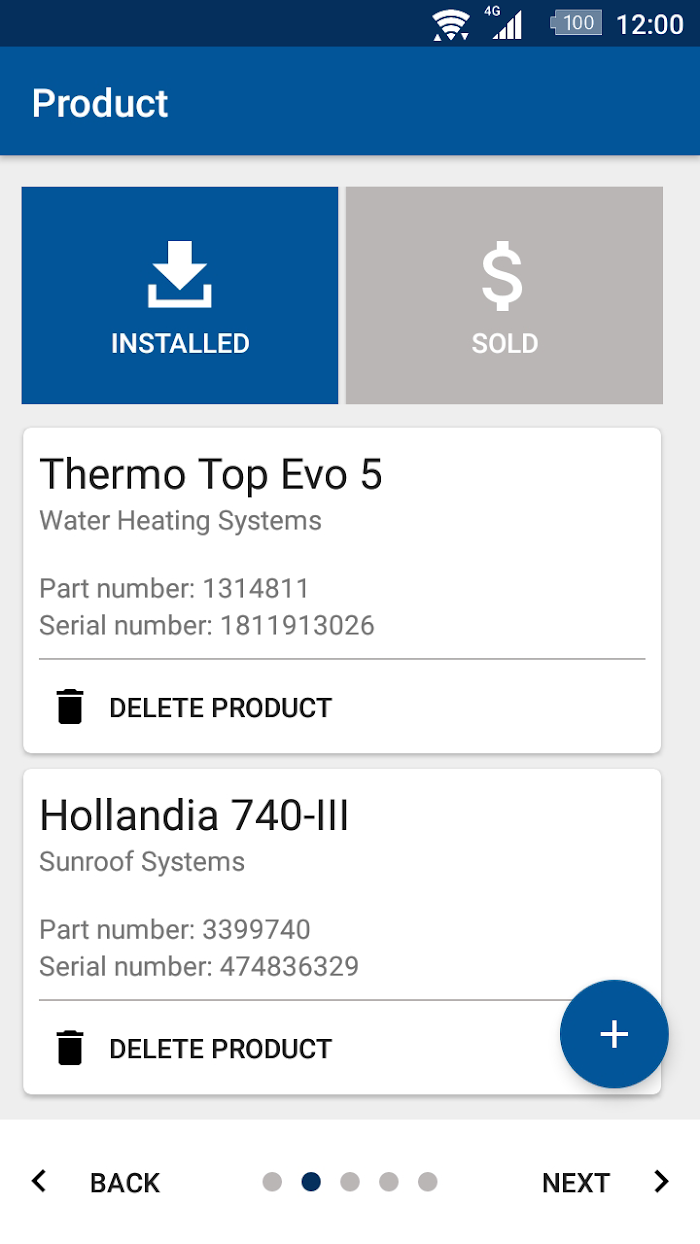Open the Hollandia 740-III card title
This screenshot has height=1244, width=700.
point(194,816)
